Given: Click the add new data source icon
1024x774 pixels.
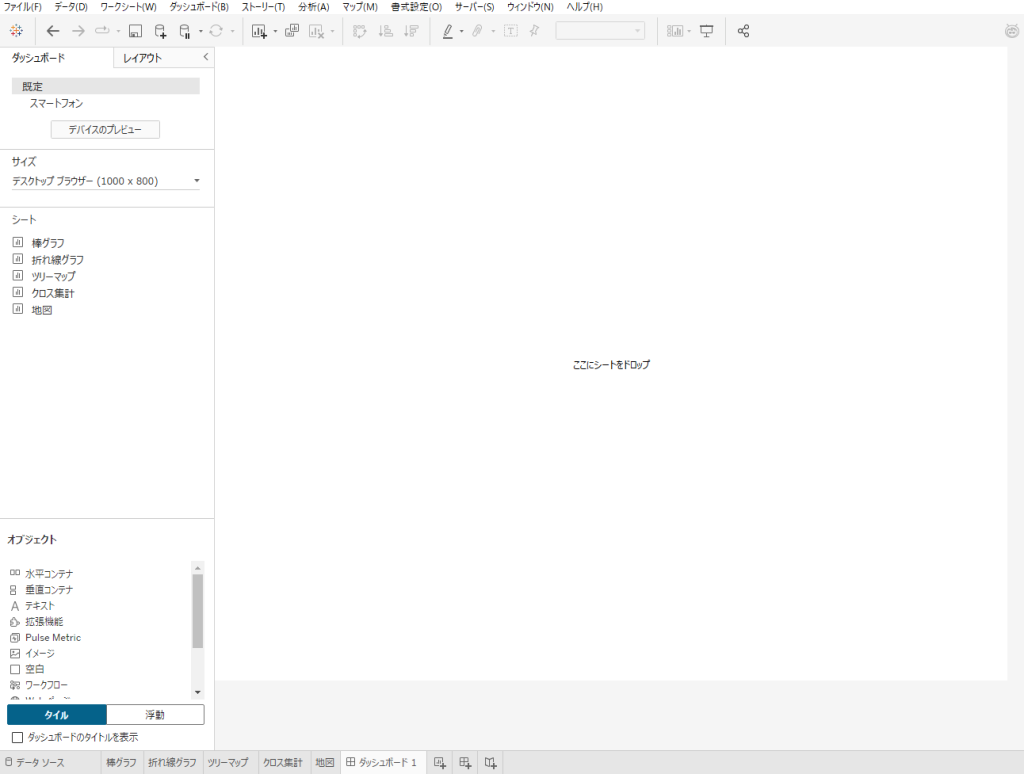Looking at the screenshot, I should [161, 31].
